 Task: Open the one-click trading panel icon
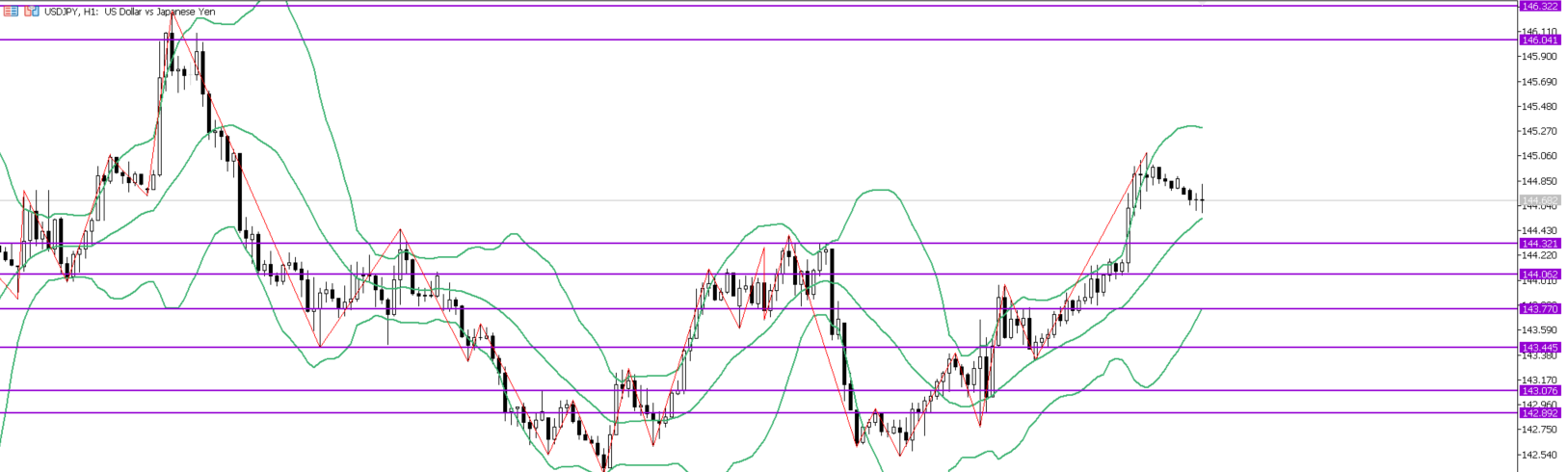[32, 12]
